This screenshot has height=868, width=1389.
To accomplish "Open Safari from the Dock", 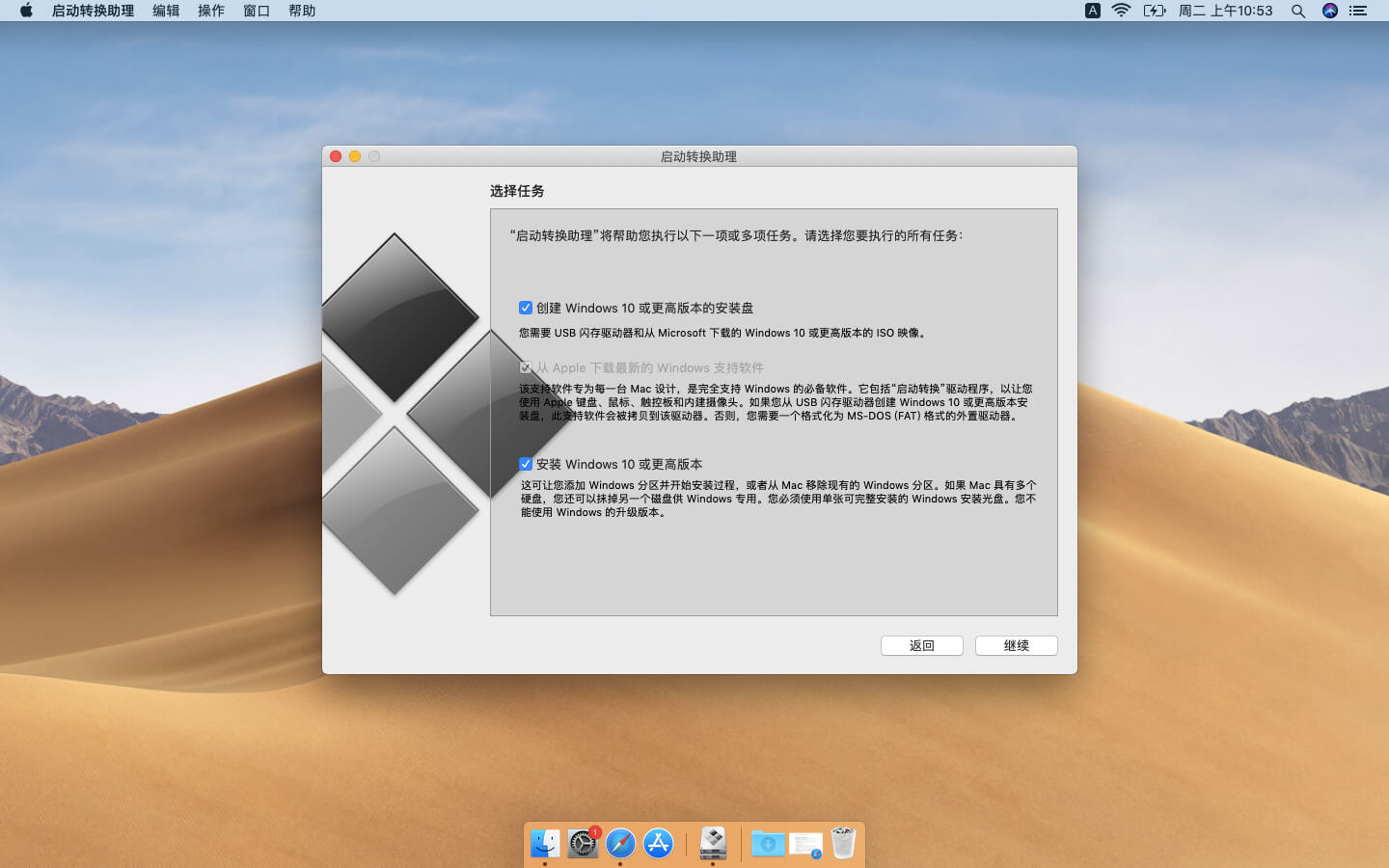I will [x=620, y=843].
